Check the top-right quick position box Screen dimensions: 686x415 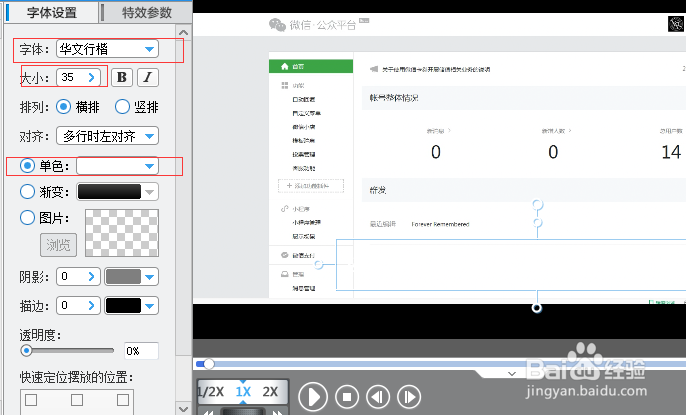[x=123, y=400]
